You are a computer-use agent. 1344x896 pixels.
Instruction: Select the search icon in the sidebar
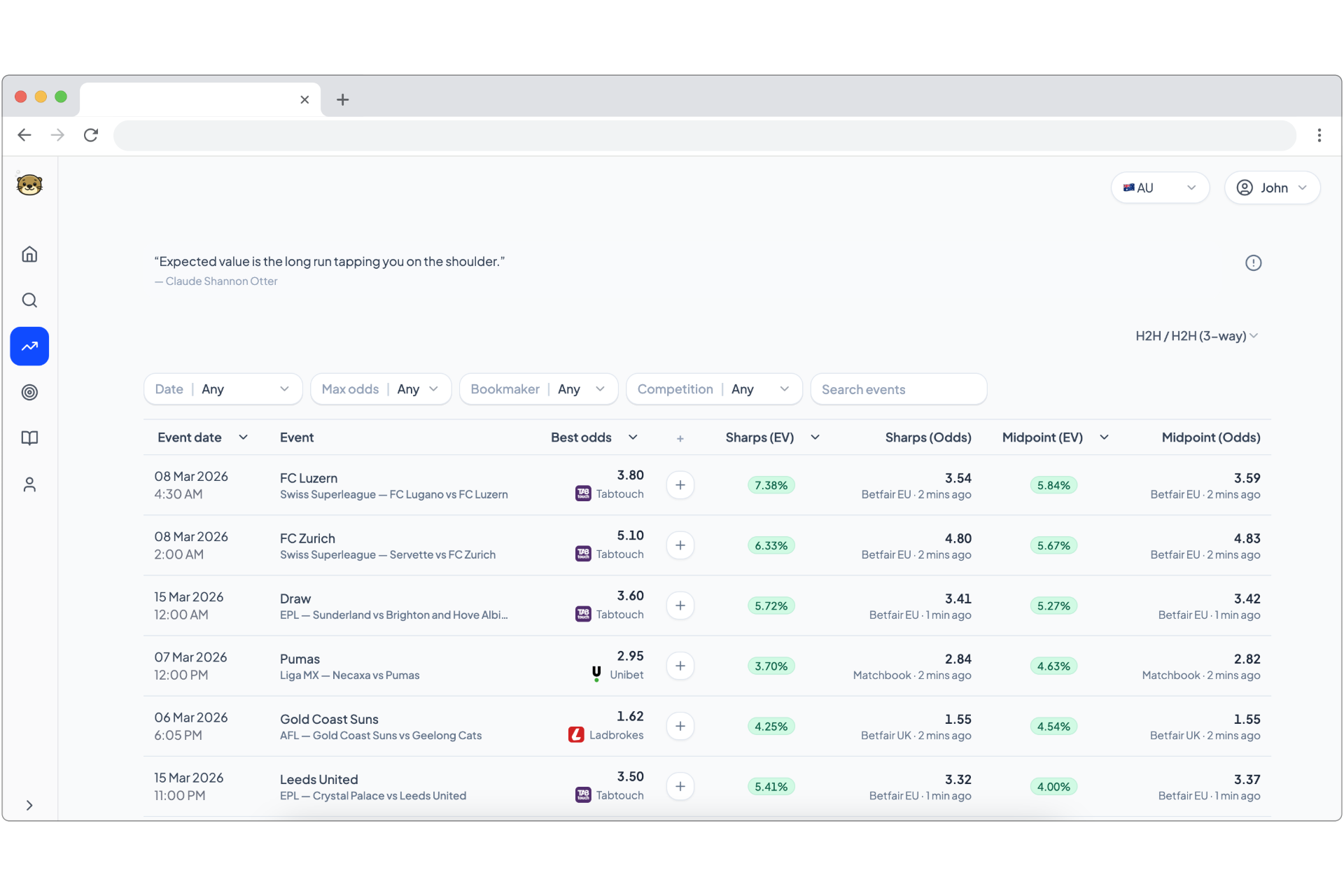29,300
